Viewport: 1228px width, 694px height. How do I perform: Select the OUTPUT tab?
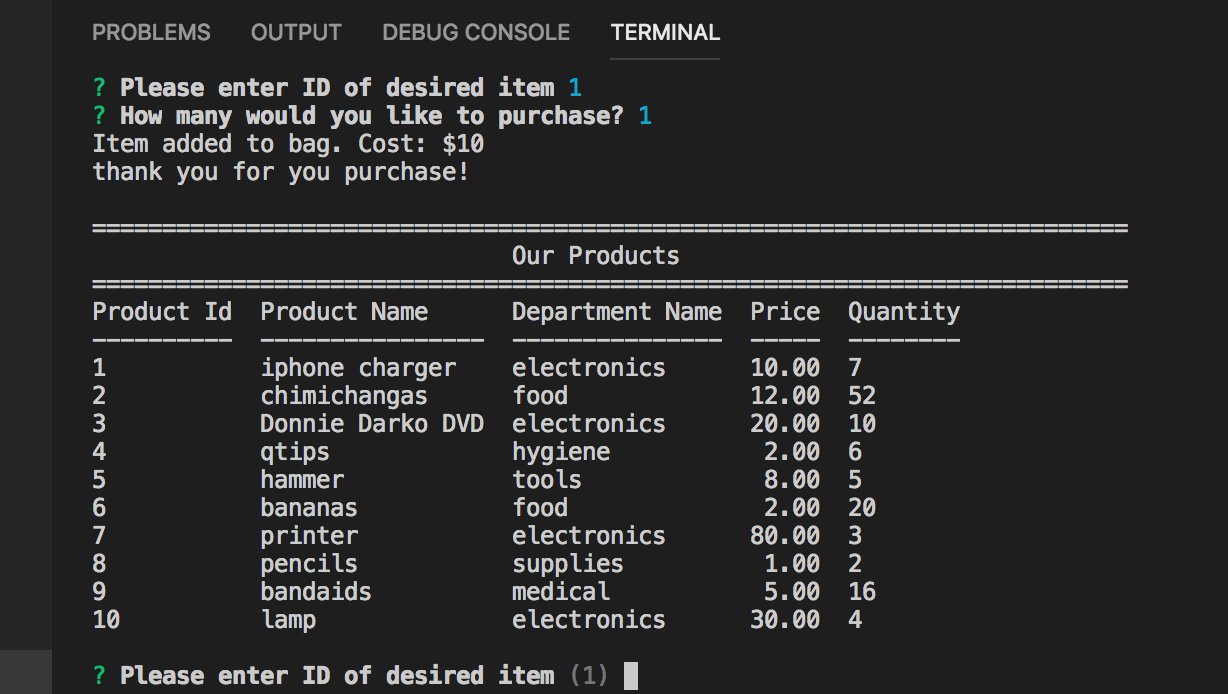coord(295,32)
